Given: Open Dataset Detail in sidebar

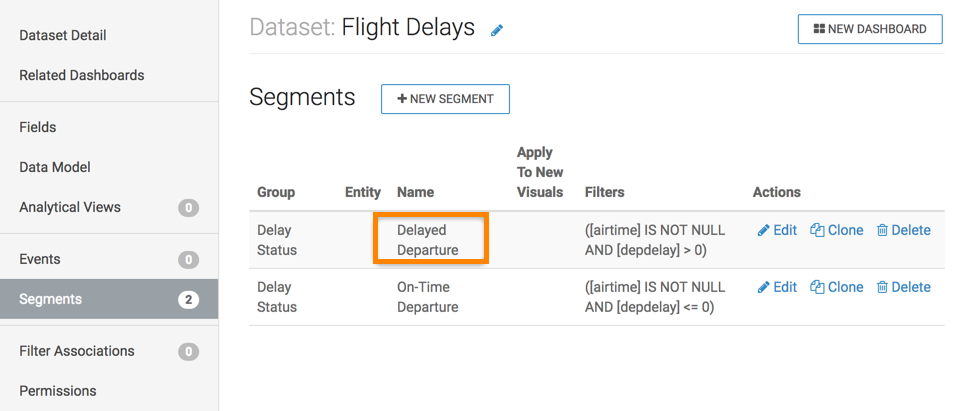Looking at the screenshot, I should (63, 35).
